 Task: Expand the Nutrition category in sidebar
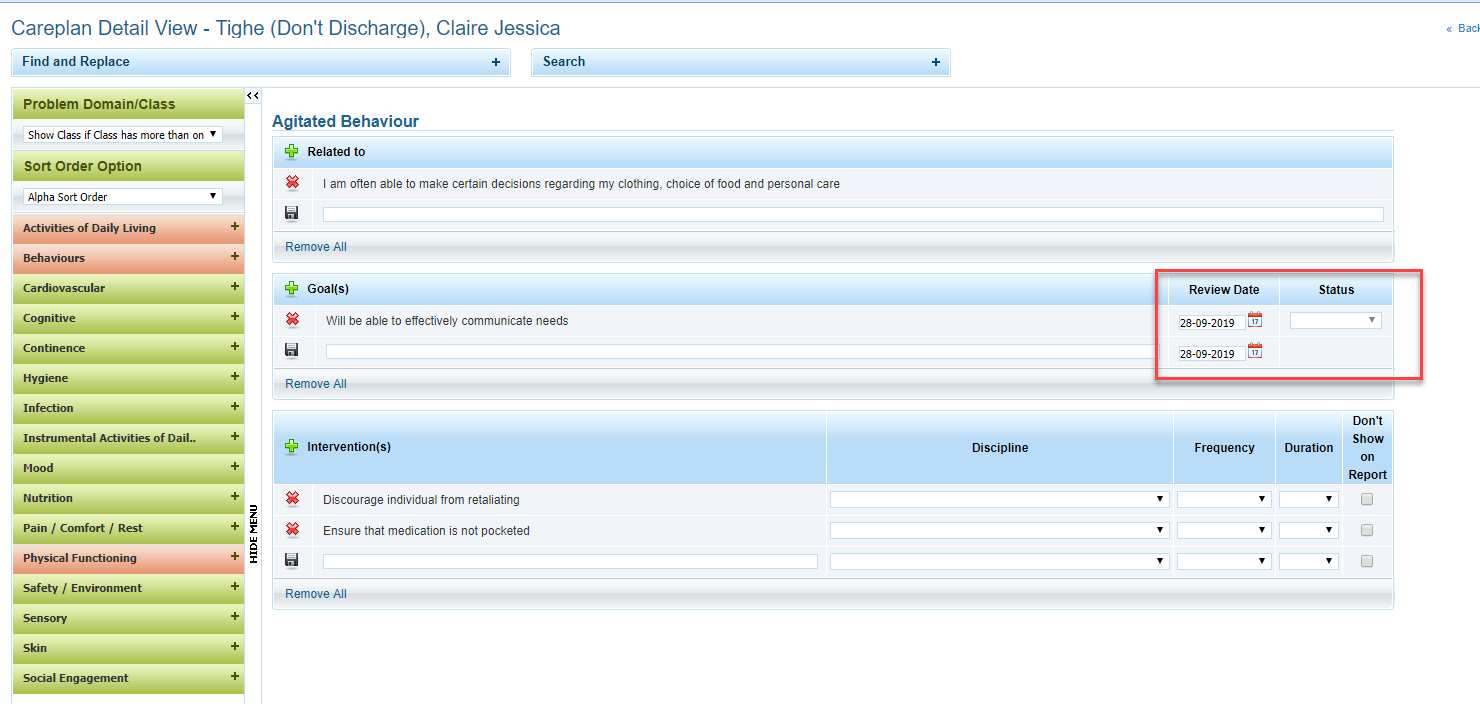click(x=235, y=497)
